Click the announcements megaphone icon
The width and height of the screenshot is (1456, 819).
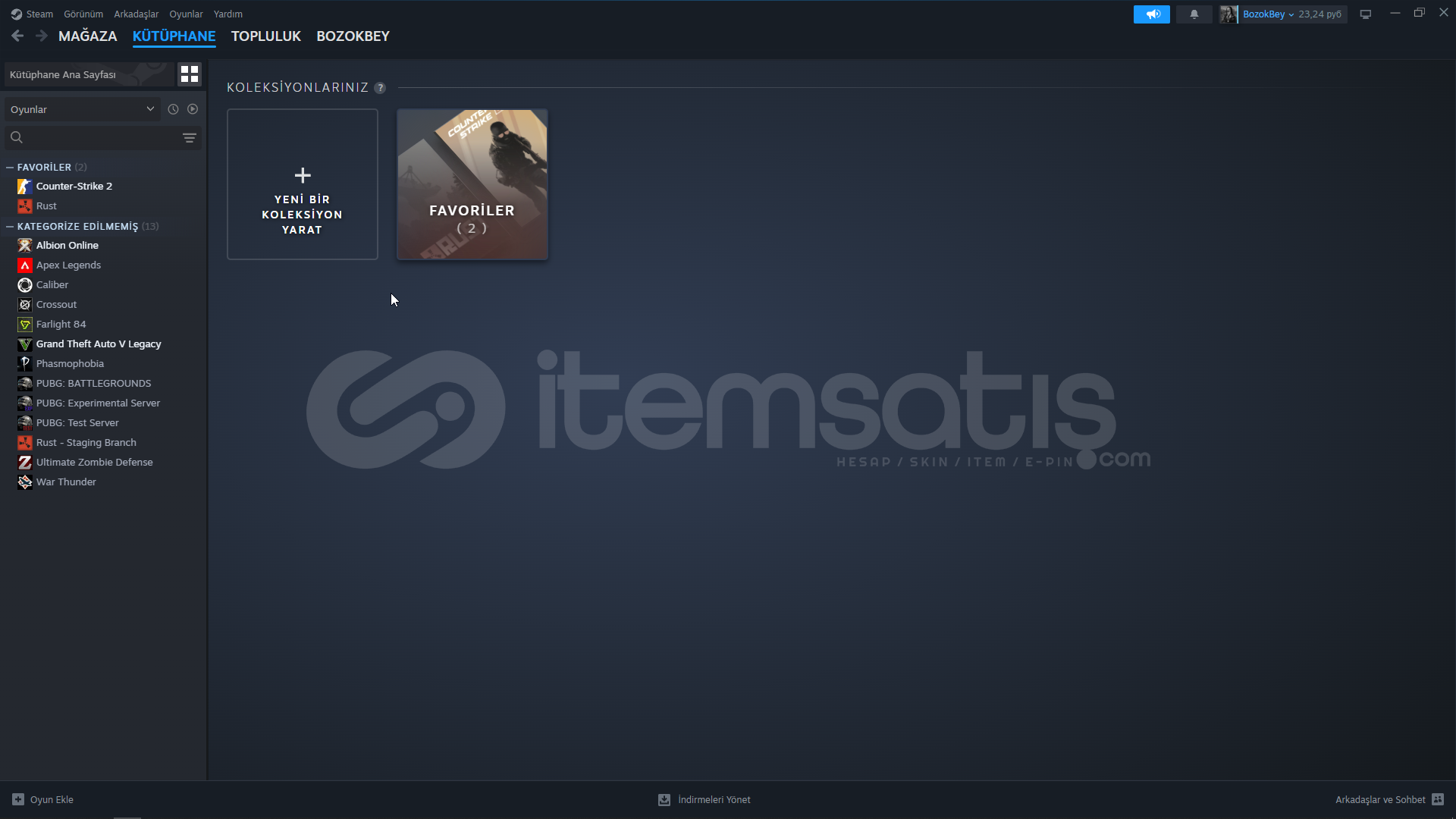(1151, 14)
